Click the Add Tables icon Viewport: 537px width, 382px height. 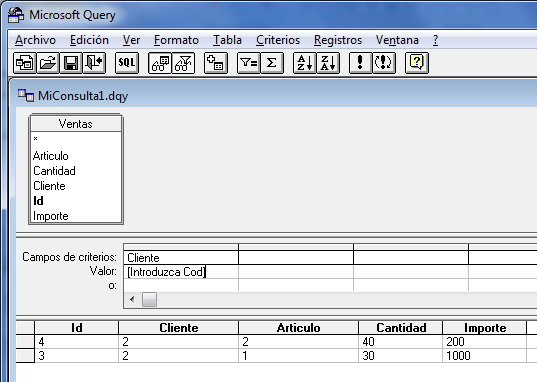click(216, 63)
